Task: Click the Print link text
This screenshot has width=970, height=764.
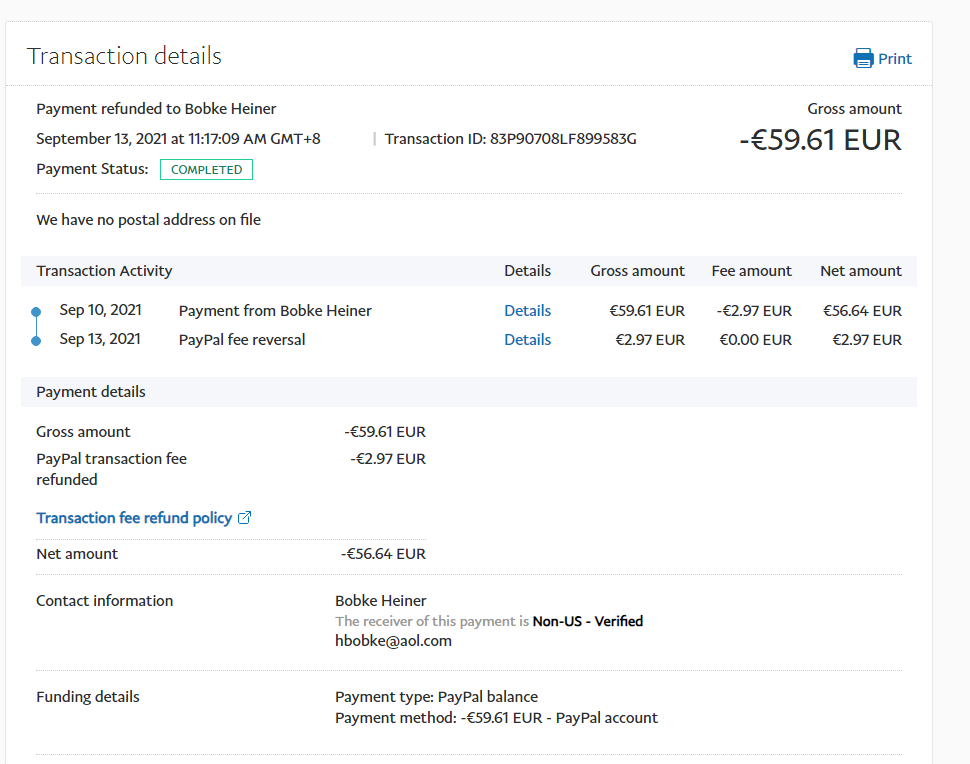Action: coord(895,59)
